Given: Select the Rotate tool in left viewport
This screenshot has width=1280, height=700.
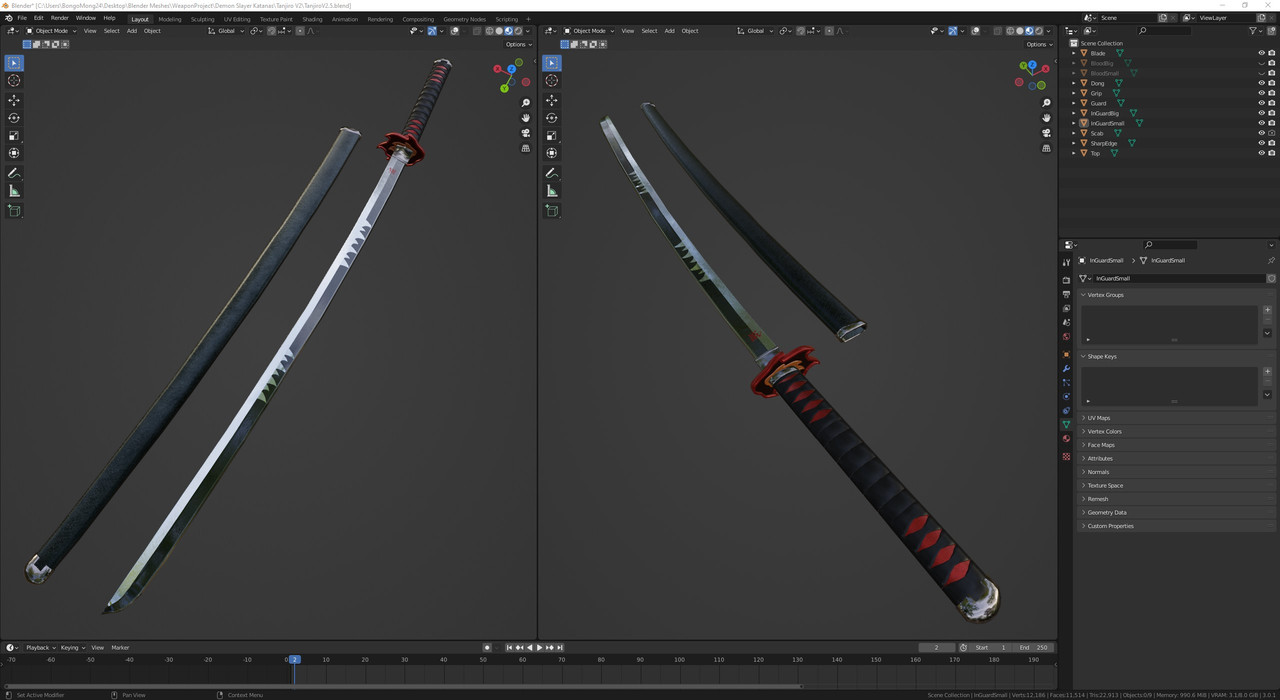Looking at the screenshot, I should [x=14, y=118].
